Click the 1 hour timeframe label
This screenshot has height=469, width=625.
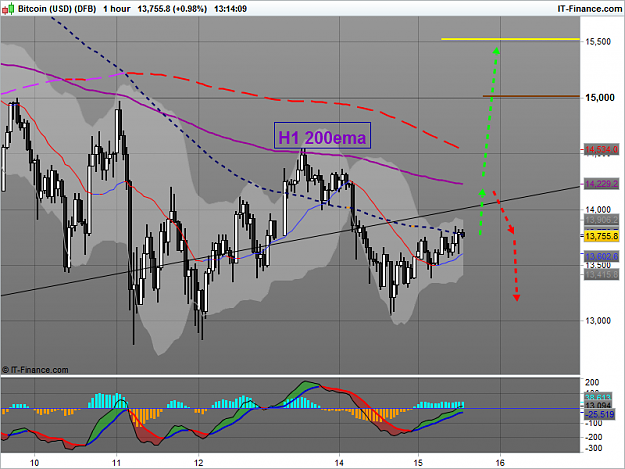(117, 9)
